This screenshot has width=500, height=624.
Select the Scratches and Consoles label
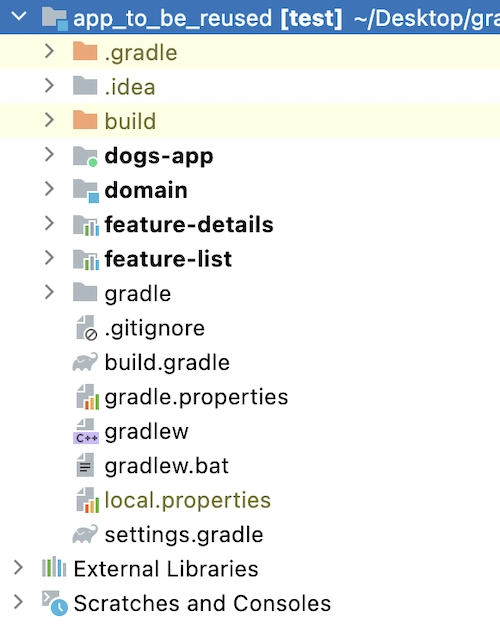[x=202, y=603]
